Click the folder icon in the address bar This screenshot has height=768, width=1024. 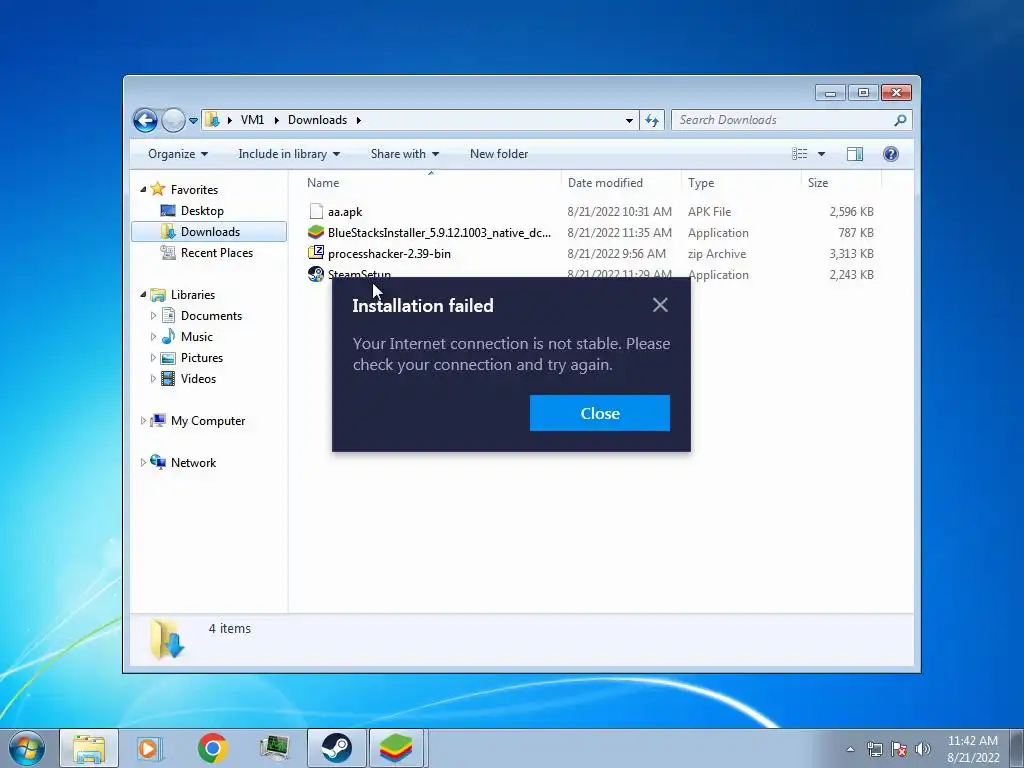(212, 120)
